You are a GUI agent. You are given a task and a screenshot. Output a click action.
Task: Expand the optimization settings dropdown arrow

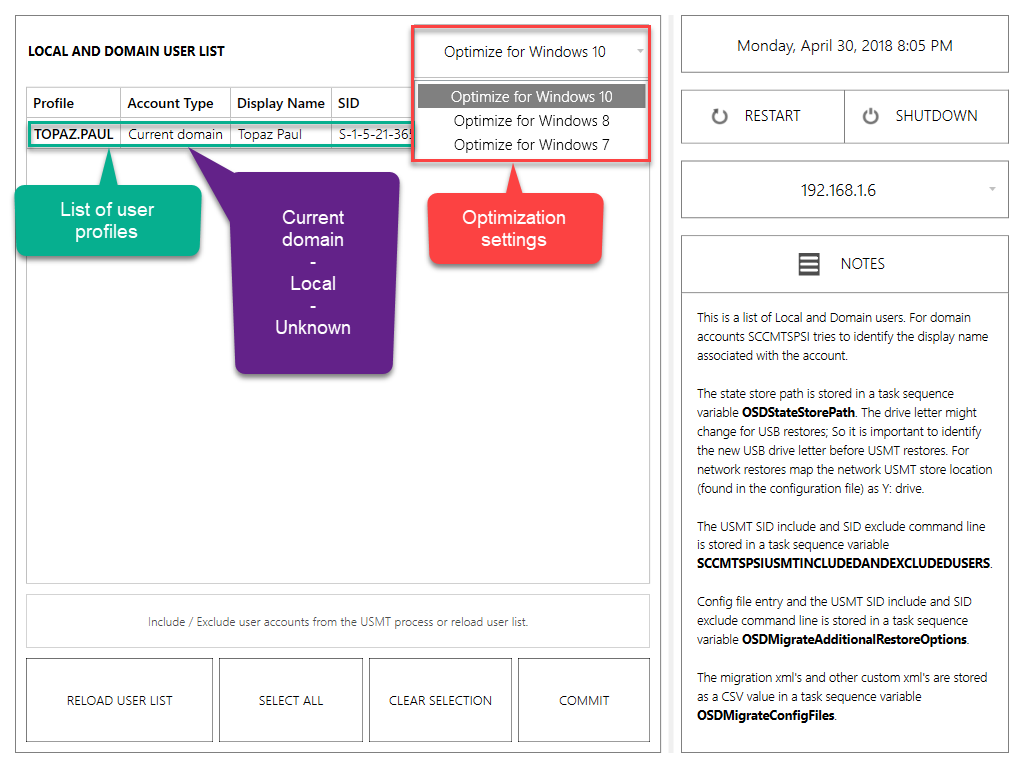[x=640, y=52]
